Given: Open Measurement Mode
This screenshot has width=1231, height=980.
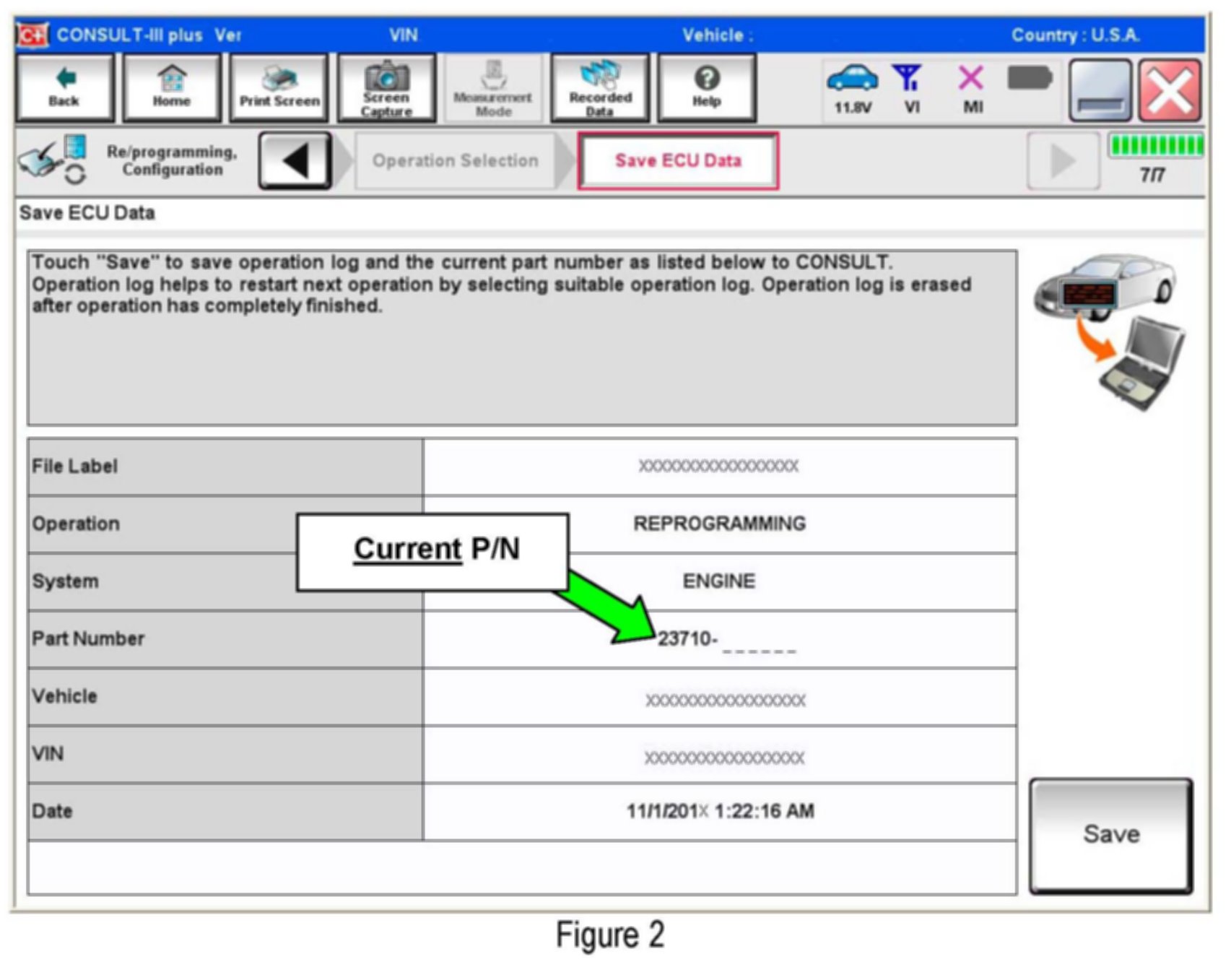Looking at the screenshot, I should [493, 88].
